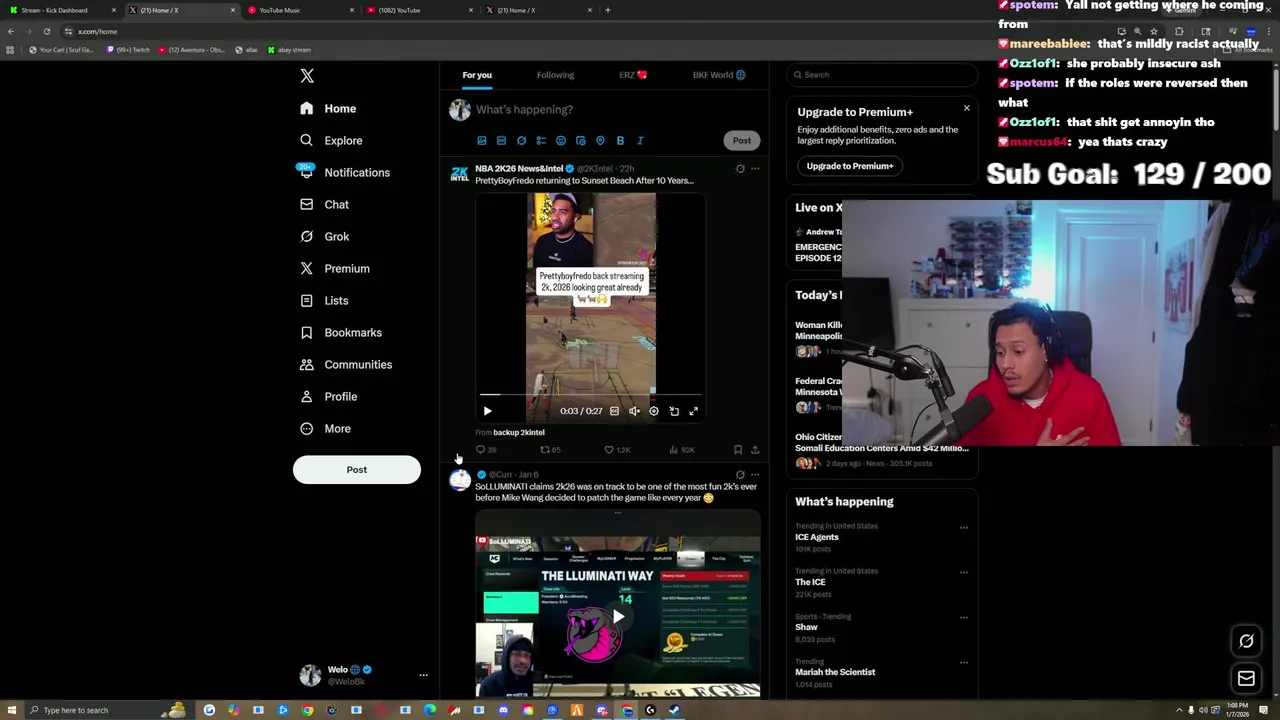Open Grok in the sidebar

tap(324, 236)
